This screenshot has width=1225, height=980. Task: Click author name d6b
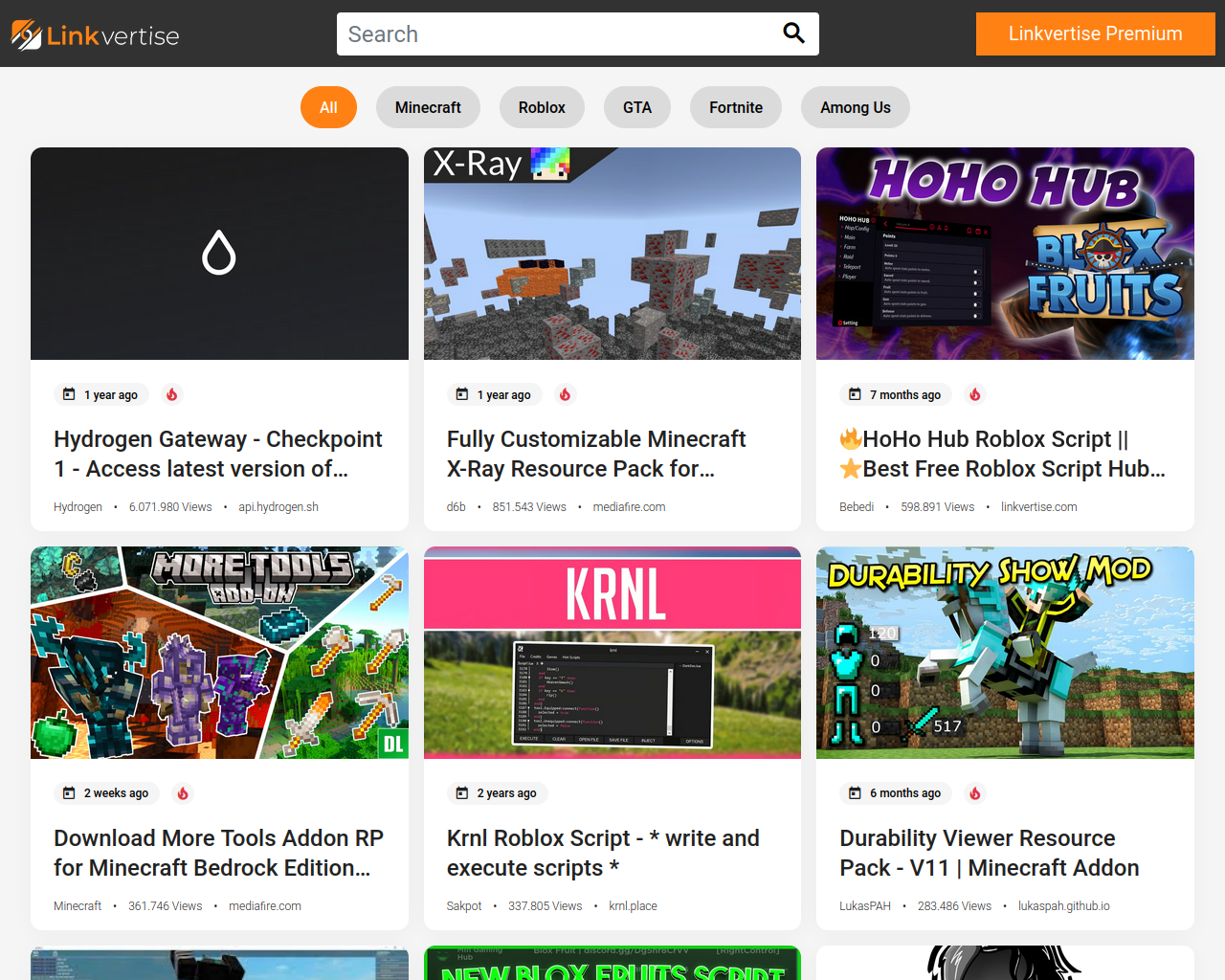tap(457, 507)
